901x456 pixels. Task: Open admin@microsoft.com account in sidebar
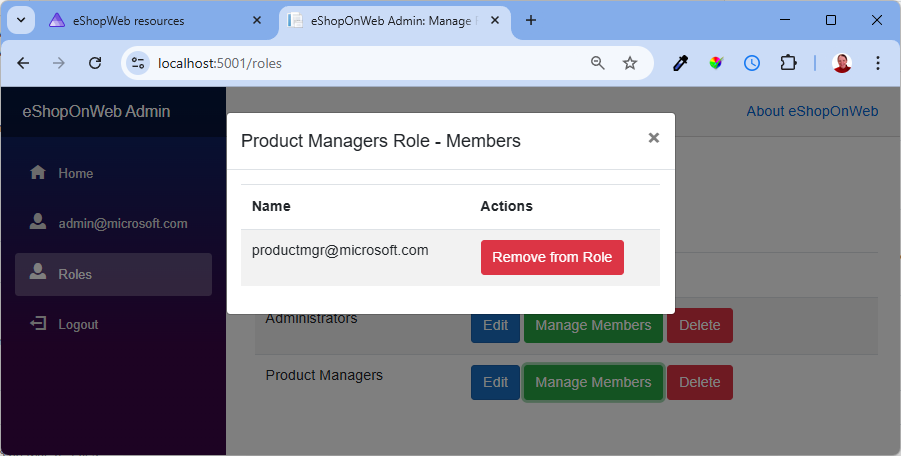[x=113, y=223]
